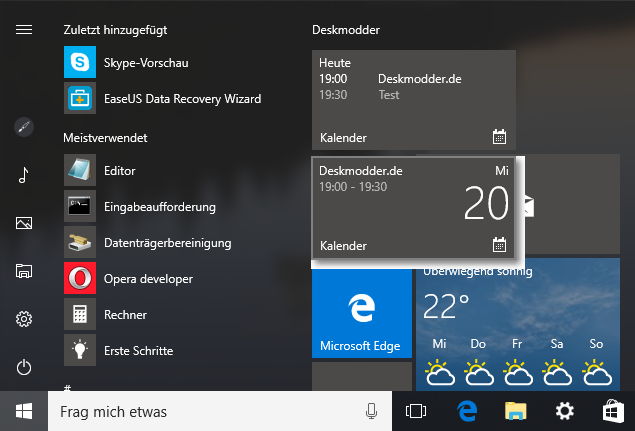
Task: Launch Opera developer icon
Action: coord(80,278)
